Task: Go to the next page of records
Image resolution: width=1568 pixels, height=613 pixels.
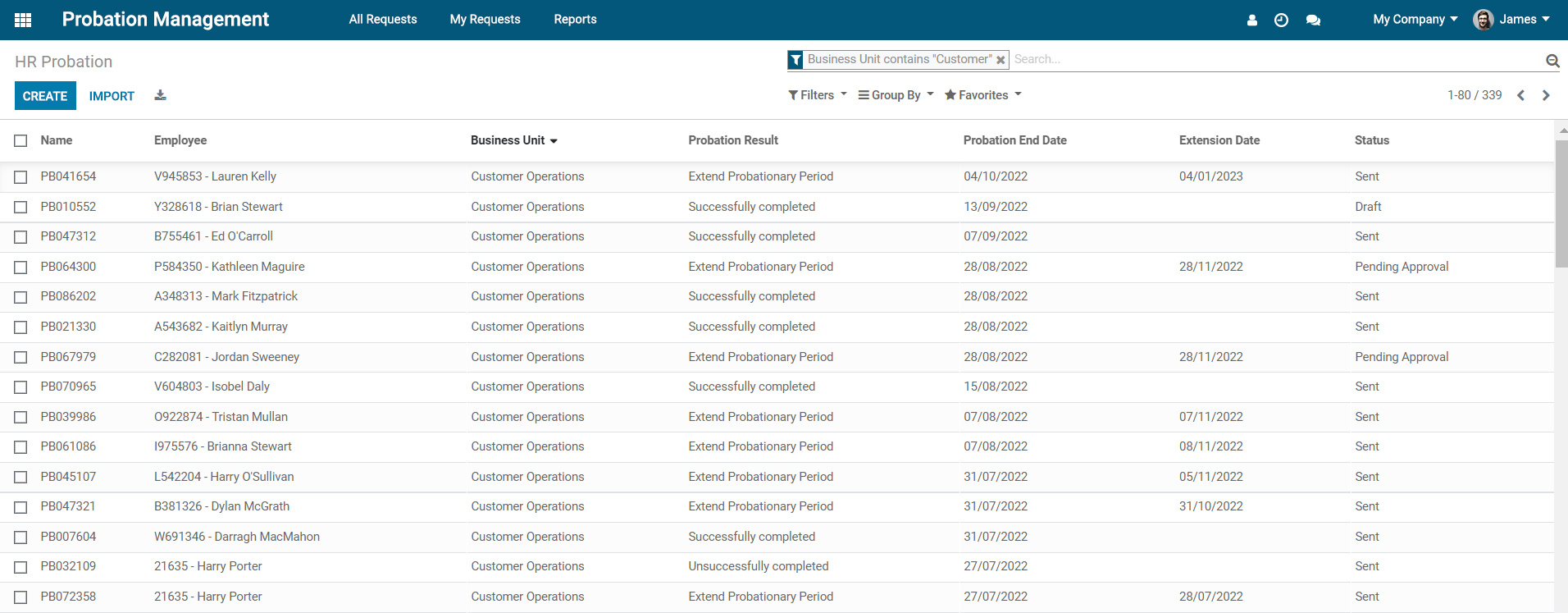Action: pos(1546,95)
